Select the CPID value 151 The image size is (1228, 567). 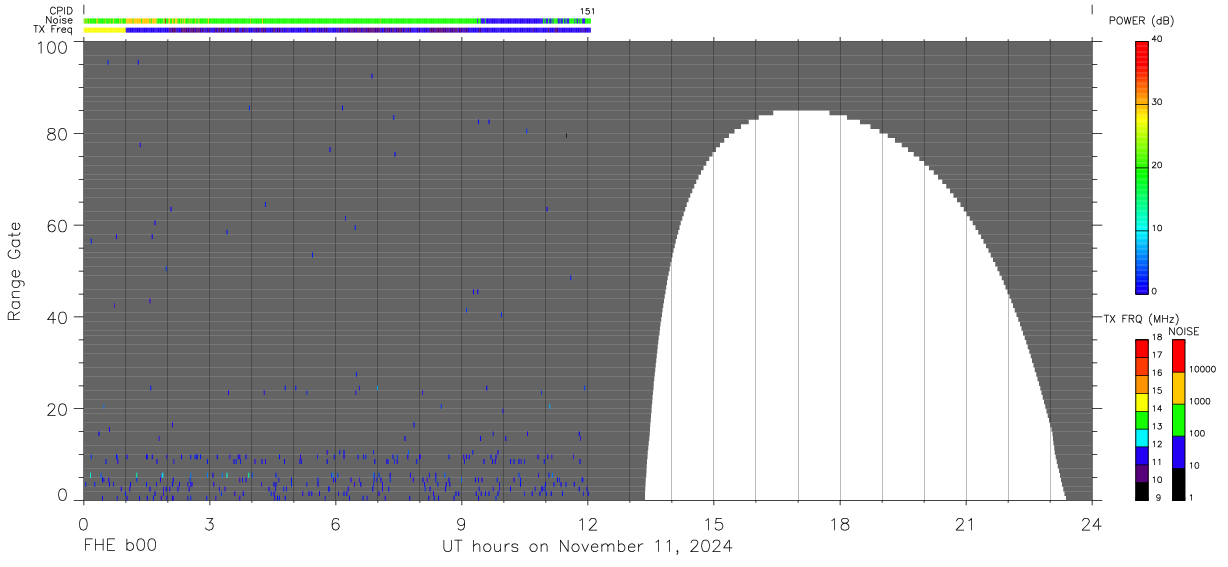point(588,10)
